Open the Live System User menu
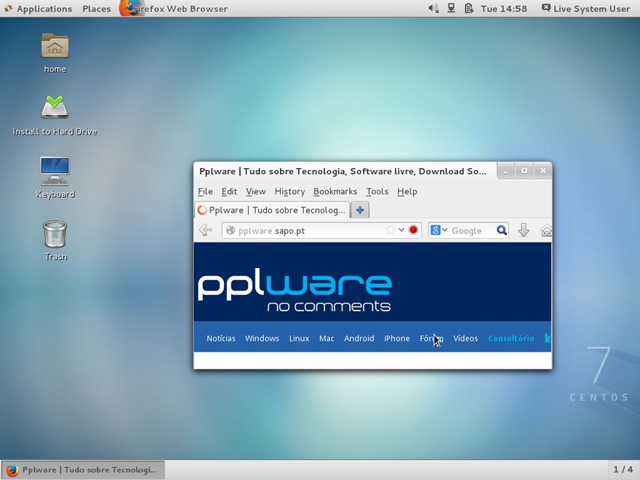 click(586, 9)
